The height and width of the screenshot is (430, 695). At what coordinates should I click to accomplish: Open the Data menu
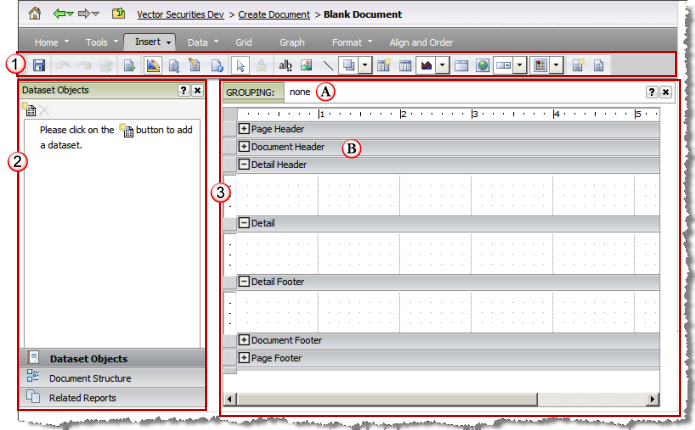203,43
